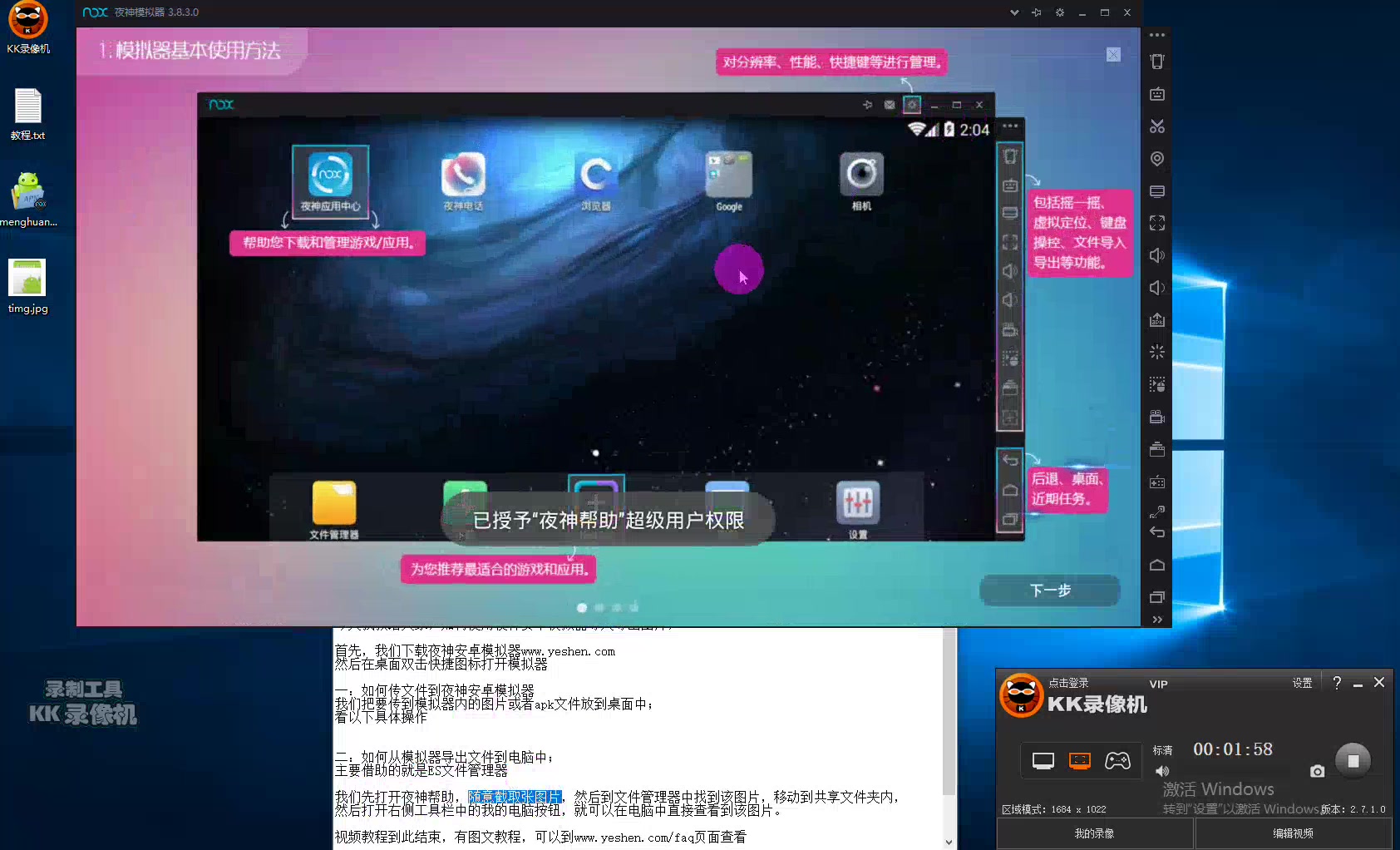Screen dimensions: 1400x850
Task: Click the line 看以下具体操作
Action: [x=381, y=717]
